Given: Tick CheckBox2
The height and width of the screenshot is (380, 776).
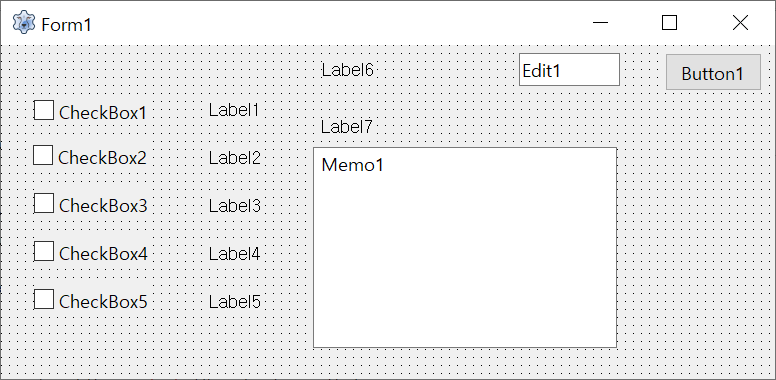Looking at the screenshot, I should coord(43,155).
